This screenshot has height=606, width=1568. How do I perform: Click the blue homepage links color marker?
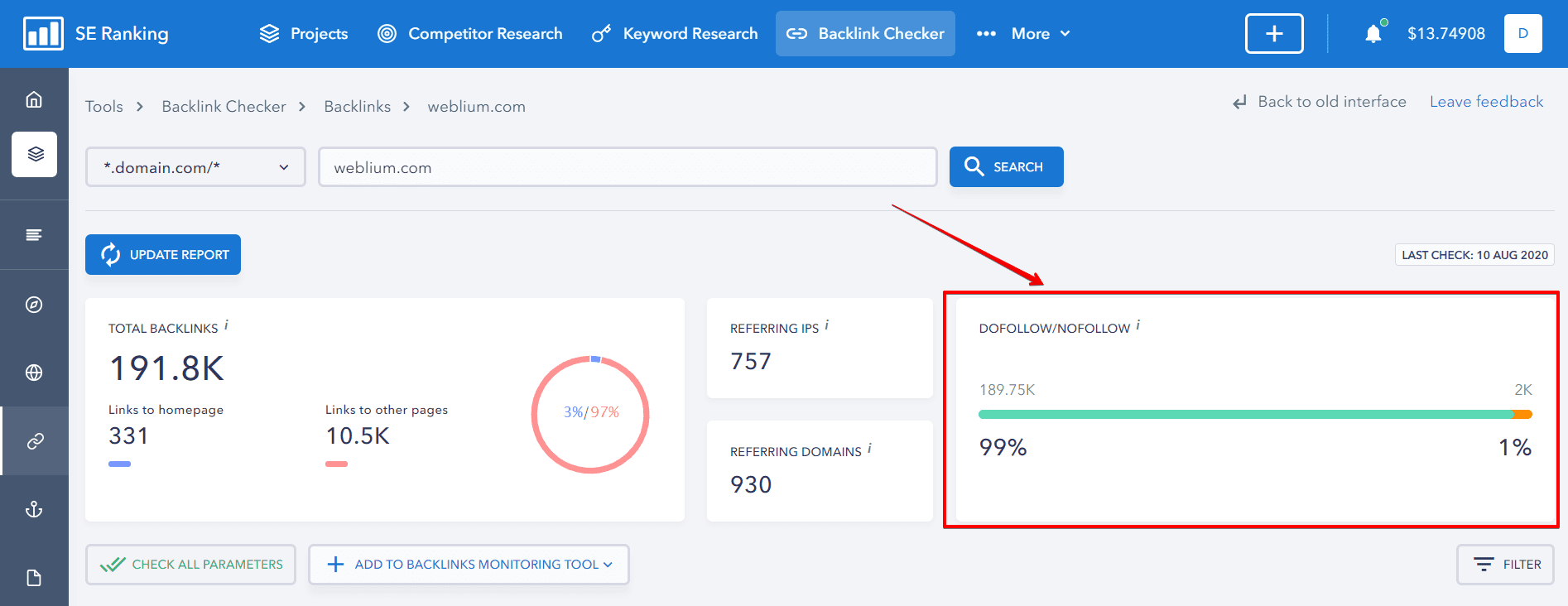120,464
